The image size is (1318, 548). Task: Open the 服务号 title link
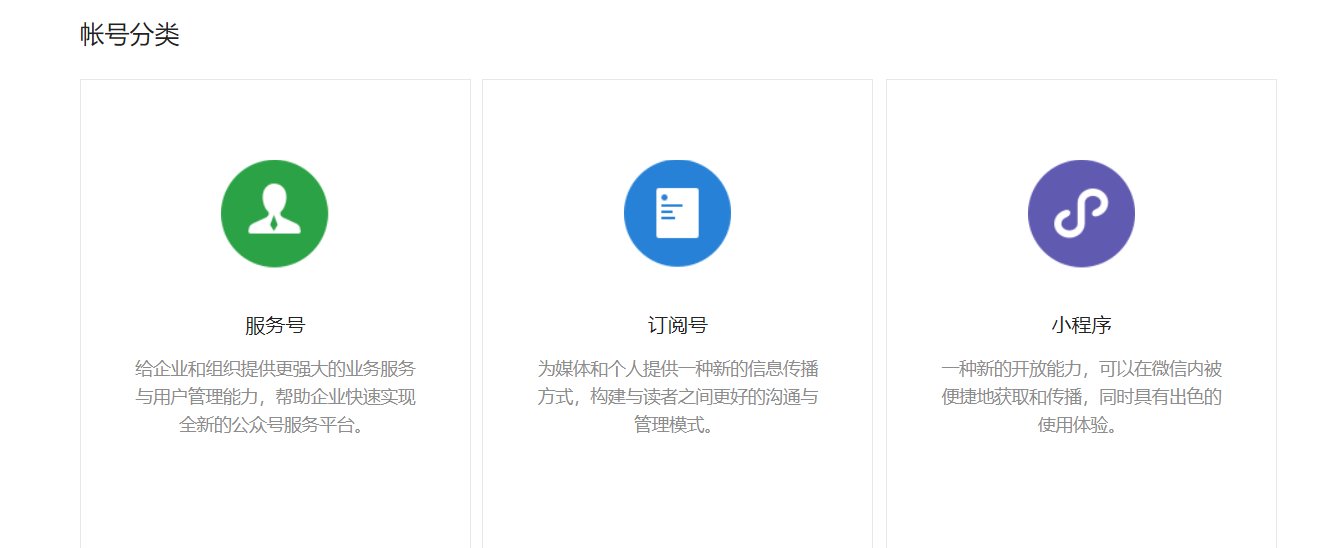(275, 326)
